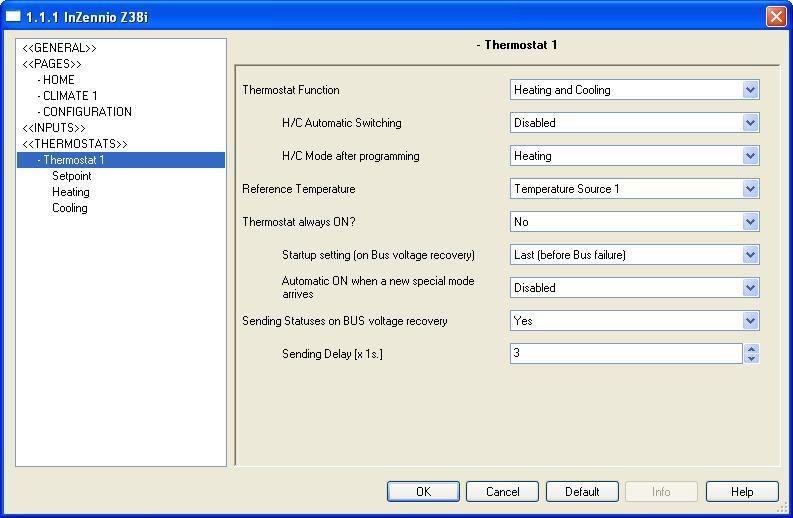The image size is (793, 518).
Task: Click the Thermostat Function label
Action: tap(291, 90)
